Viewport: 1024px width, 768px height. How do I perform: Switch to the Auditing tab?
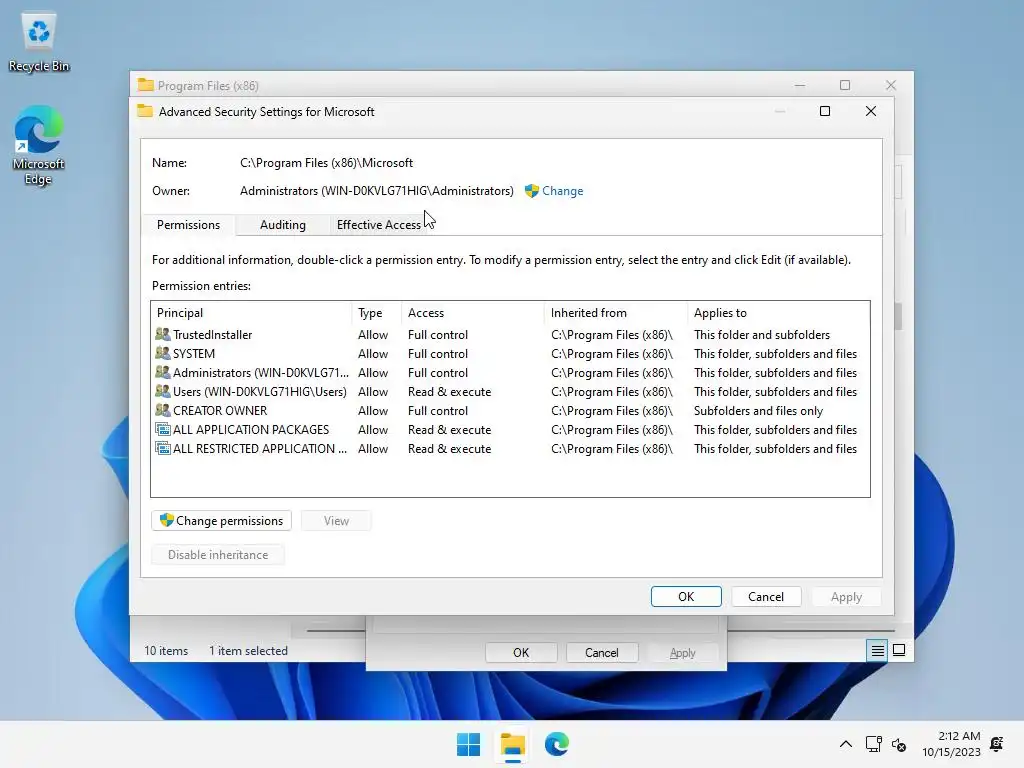(x=282, y=225)
